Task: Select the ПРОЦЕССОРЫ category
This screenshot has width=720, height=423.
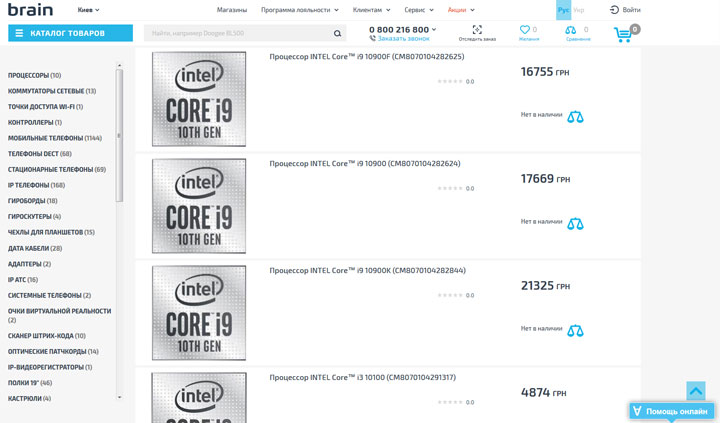Action: click(x=34, y=75)
